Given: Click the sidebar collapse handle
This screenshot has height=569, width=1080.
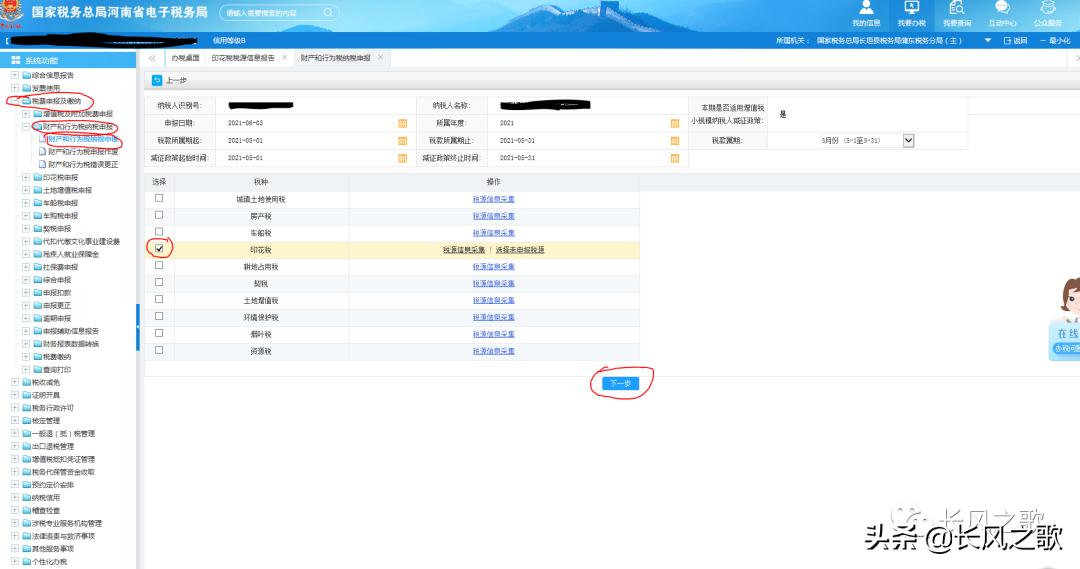Looking at the screenshot, I should [x=138, y=327].
